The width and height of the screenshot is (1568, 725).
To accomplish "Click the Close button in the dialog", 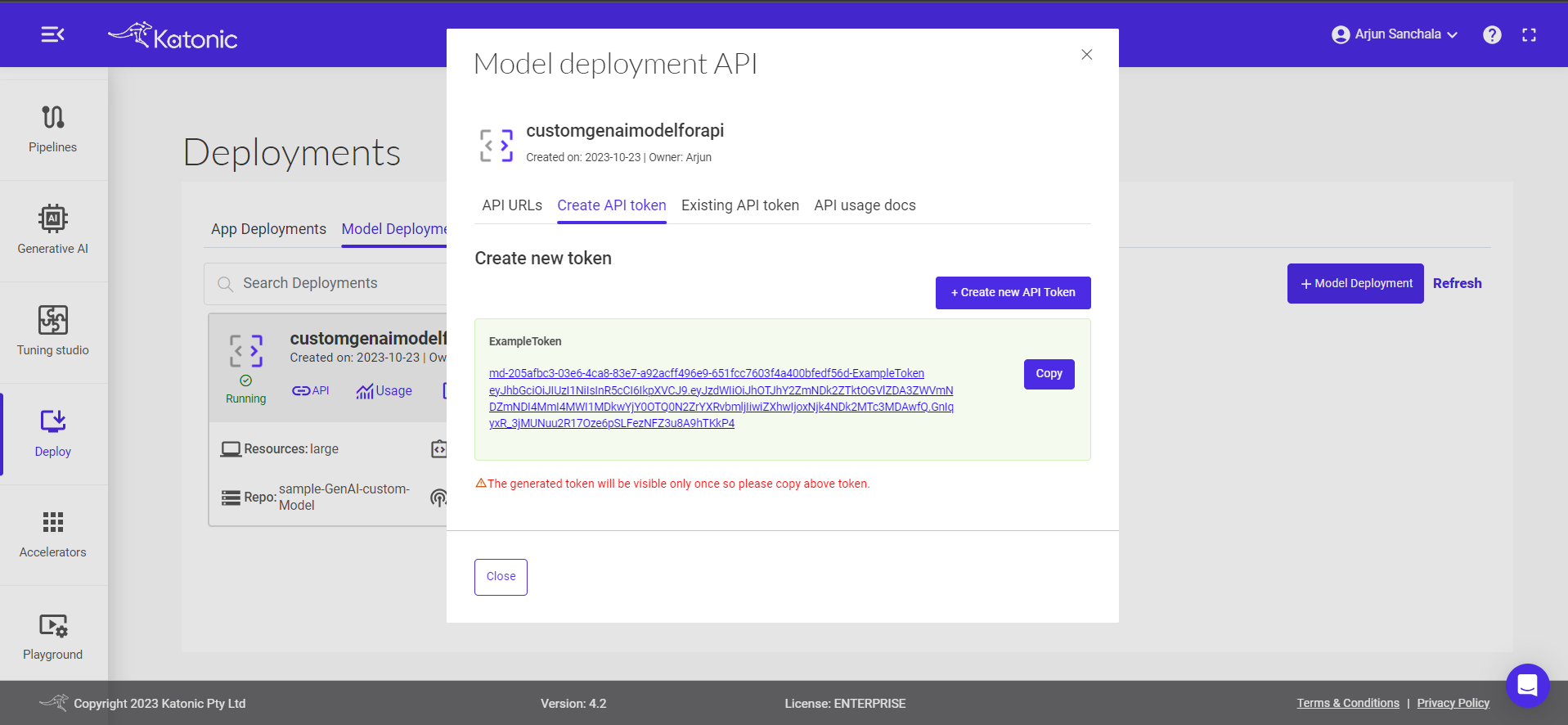I will pos(501,577).
